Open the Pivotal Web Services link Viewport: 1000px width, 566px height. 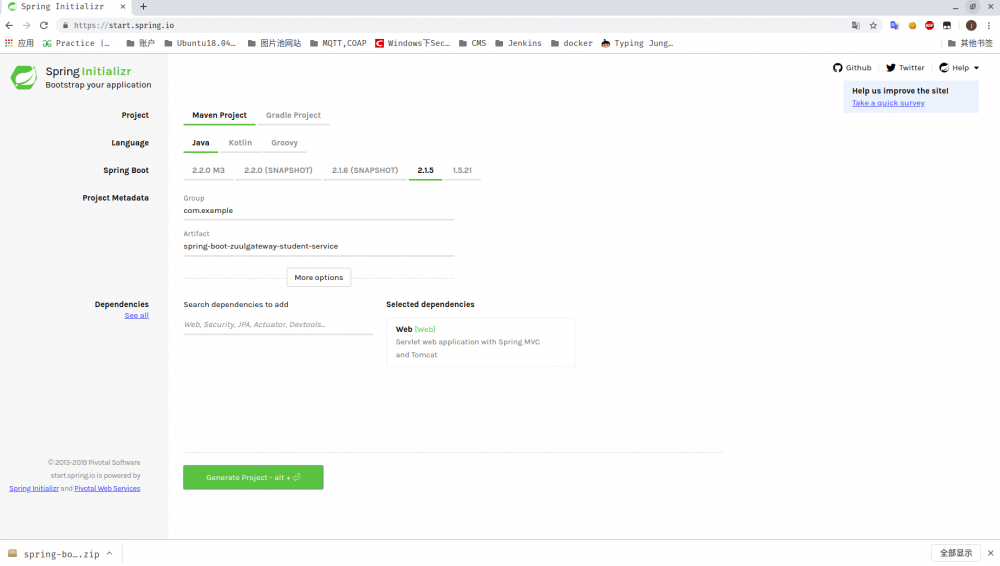(x=107, y=489)
